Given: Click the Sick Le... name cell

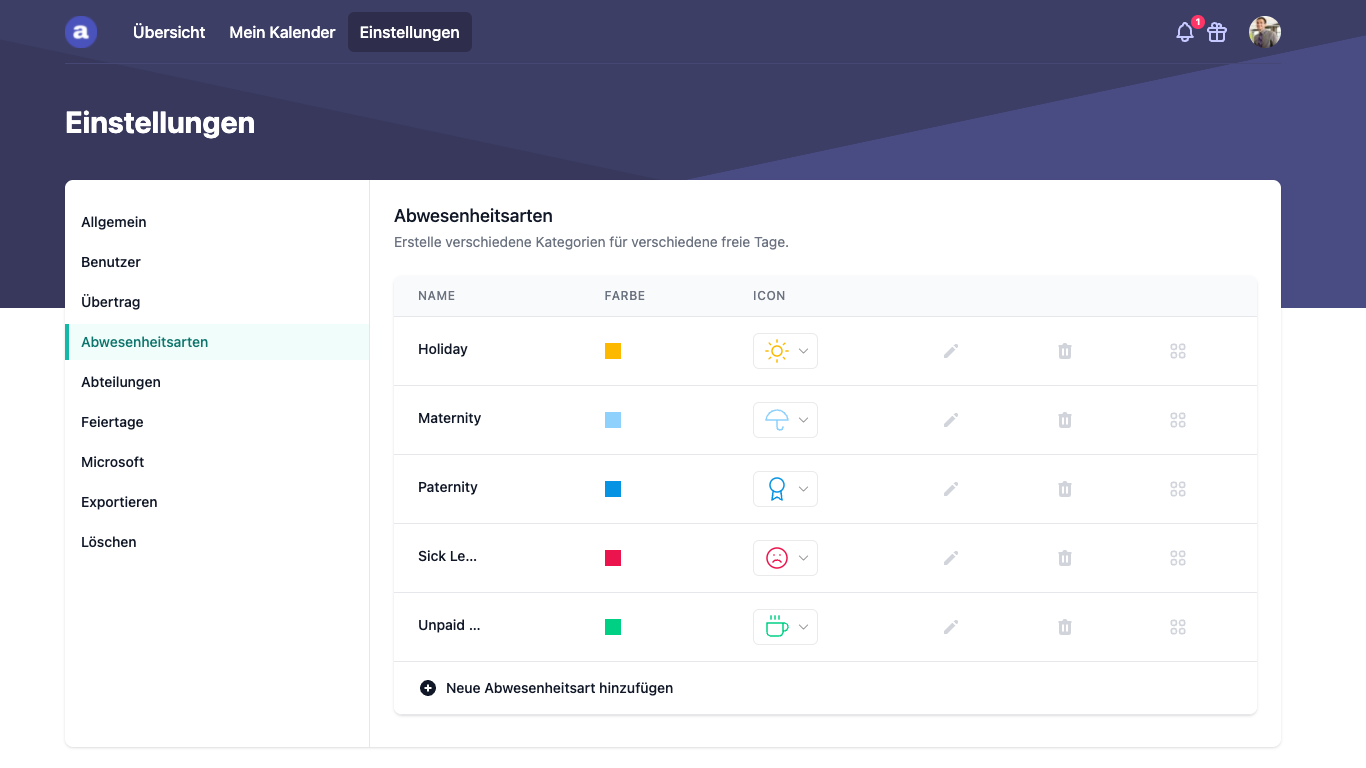Looking at the screenshot, I should (x=448, y=556).
